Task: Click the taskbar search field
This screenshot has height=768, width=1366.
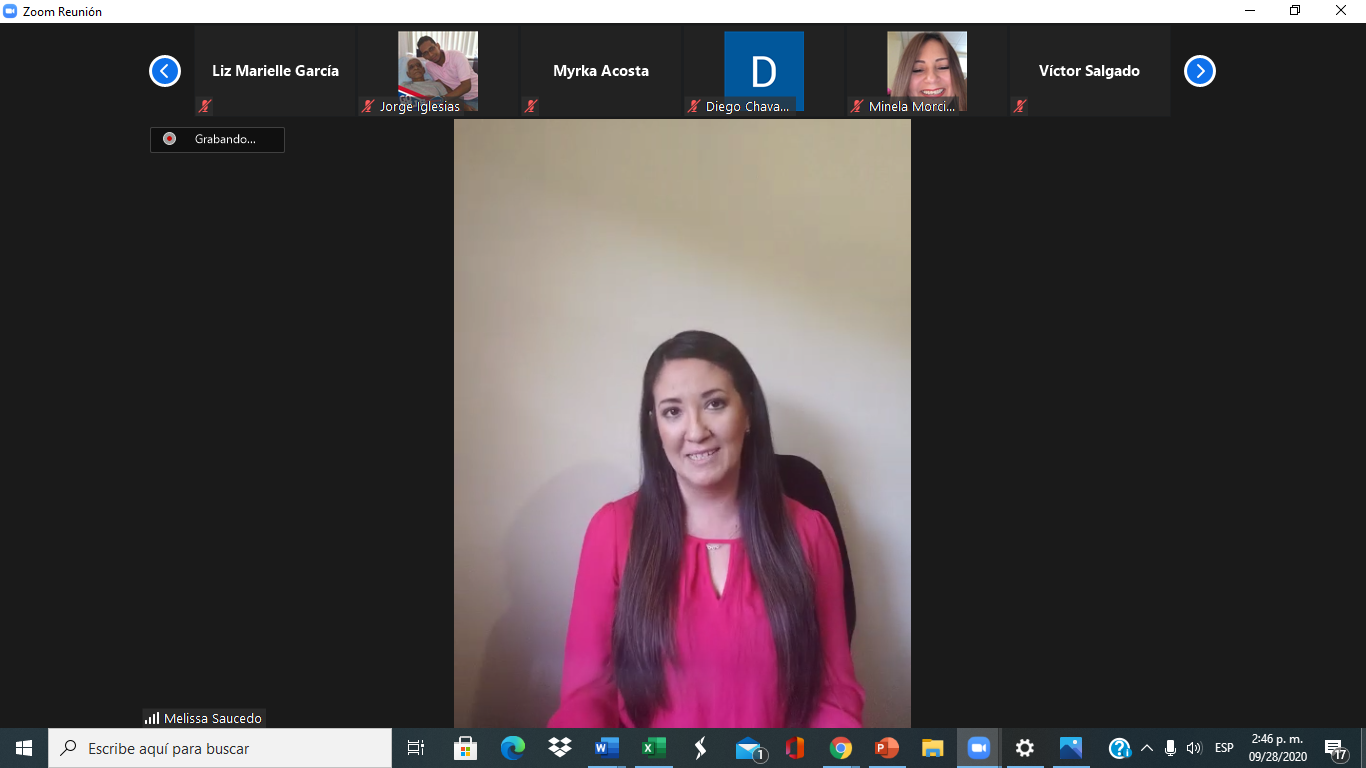Action: click(220, 748)
